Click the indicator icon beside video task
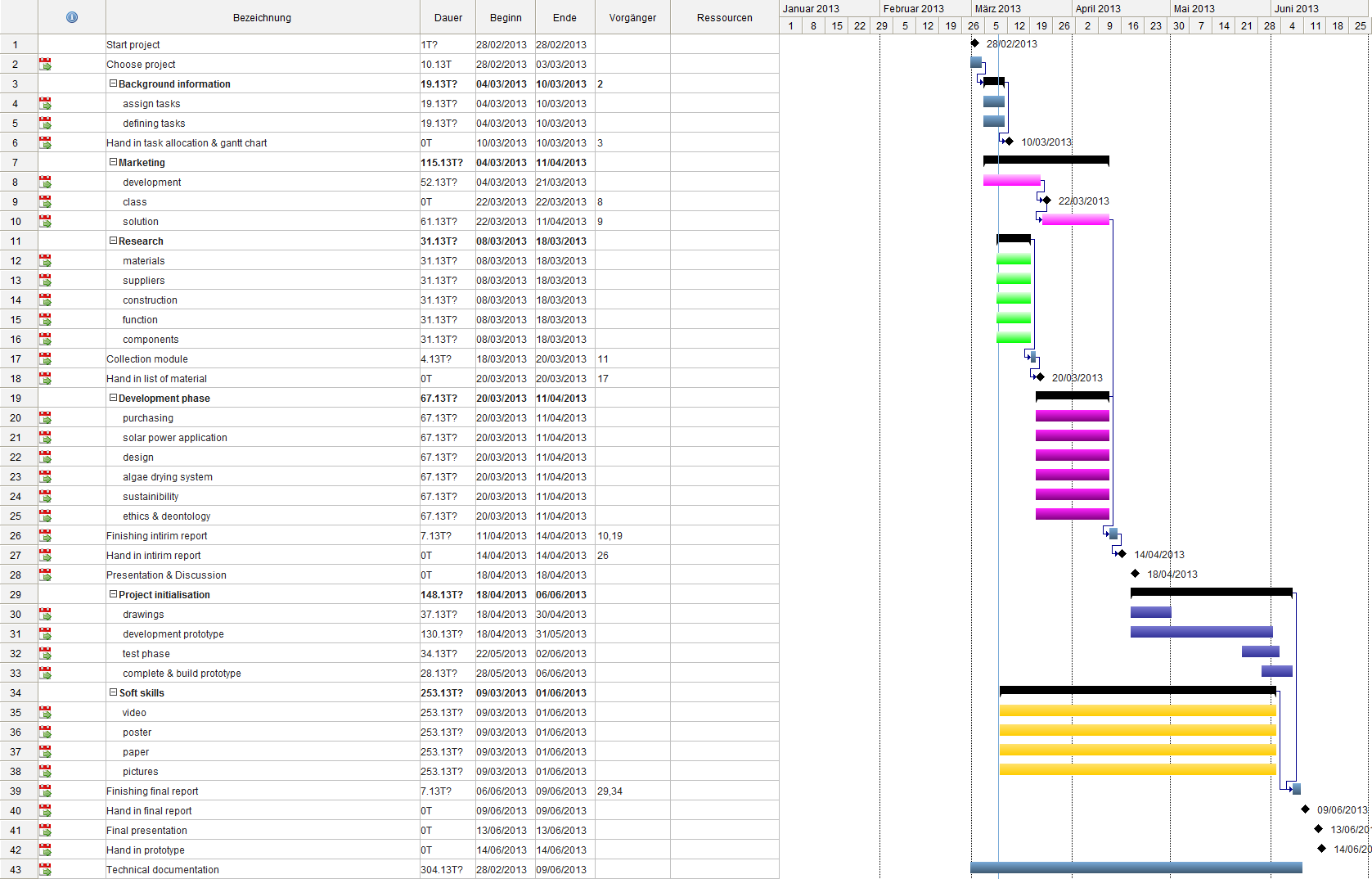Image resolution: width=1372 pixels, height=879 pixels. [45, 712]
